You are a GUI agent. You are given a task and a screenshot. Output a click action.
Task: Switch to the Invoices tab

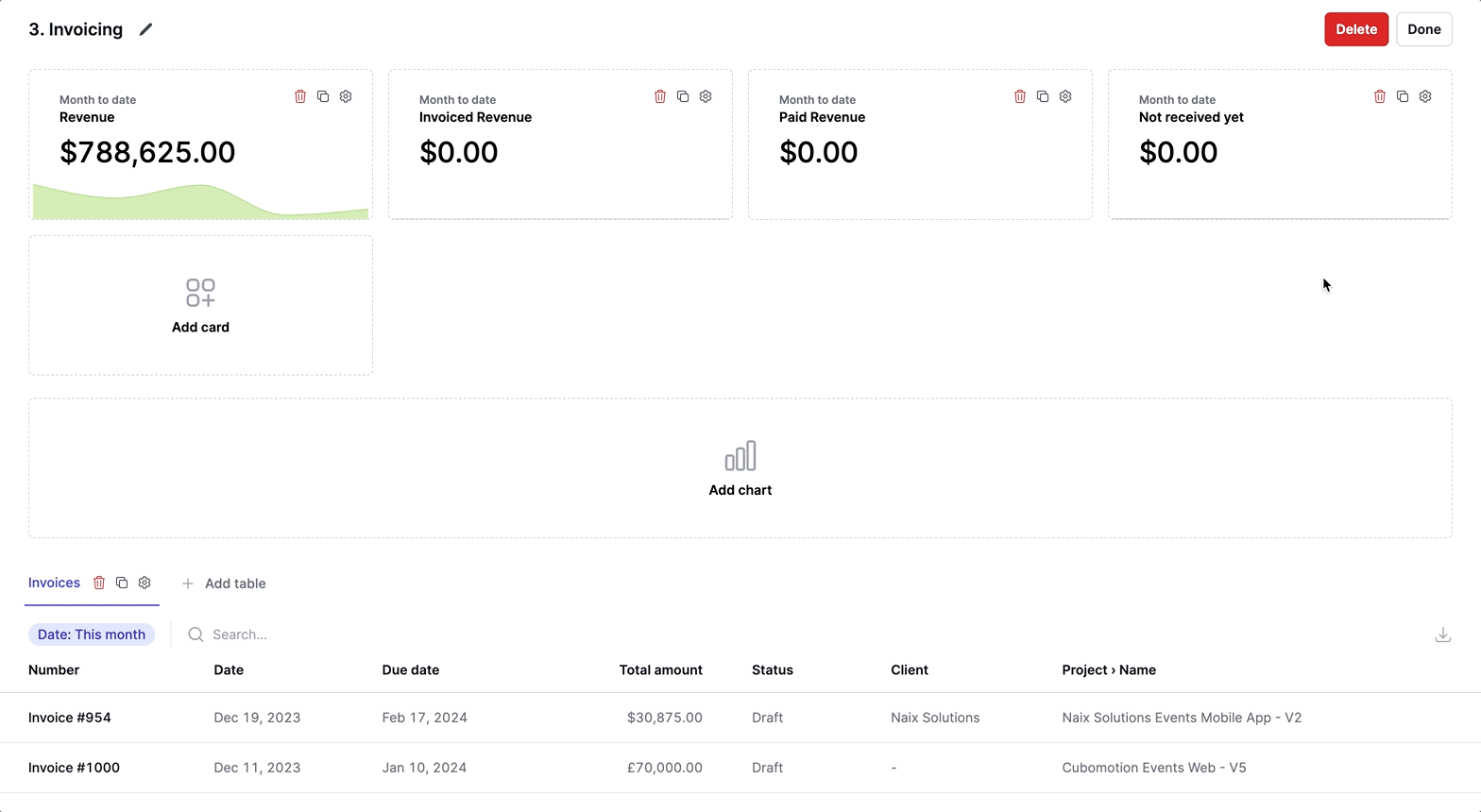(x=54, y=583)
